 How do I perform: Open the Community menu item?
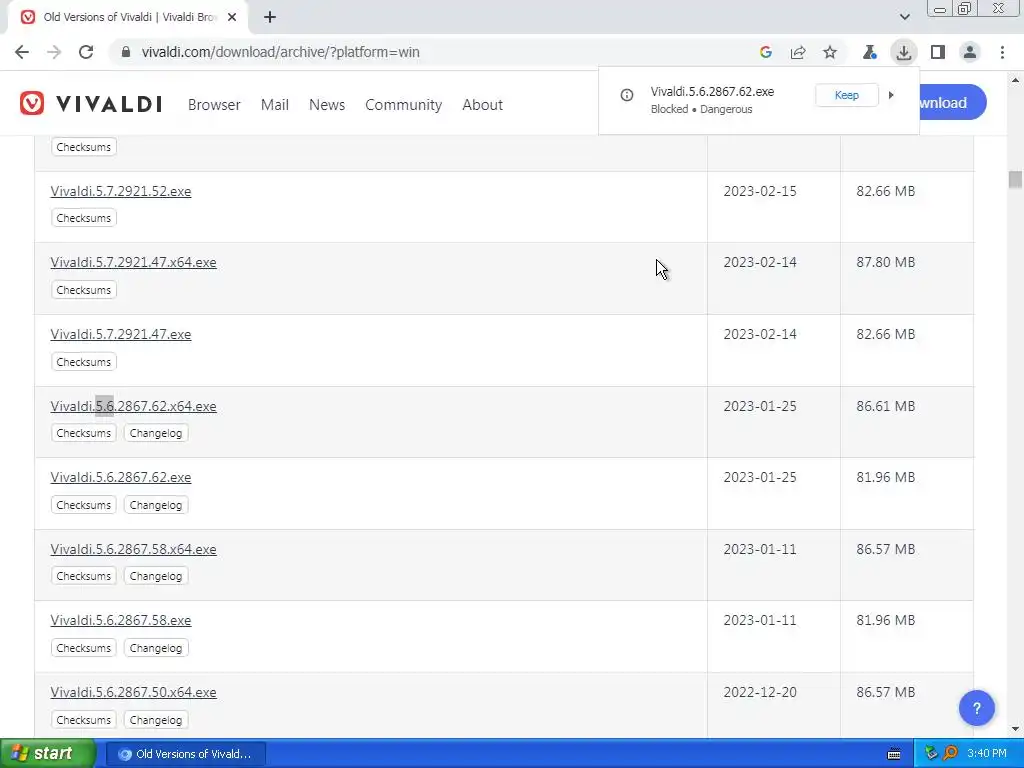coord(404,104)
